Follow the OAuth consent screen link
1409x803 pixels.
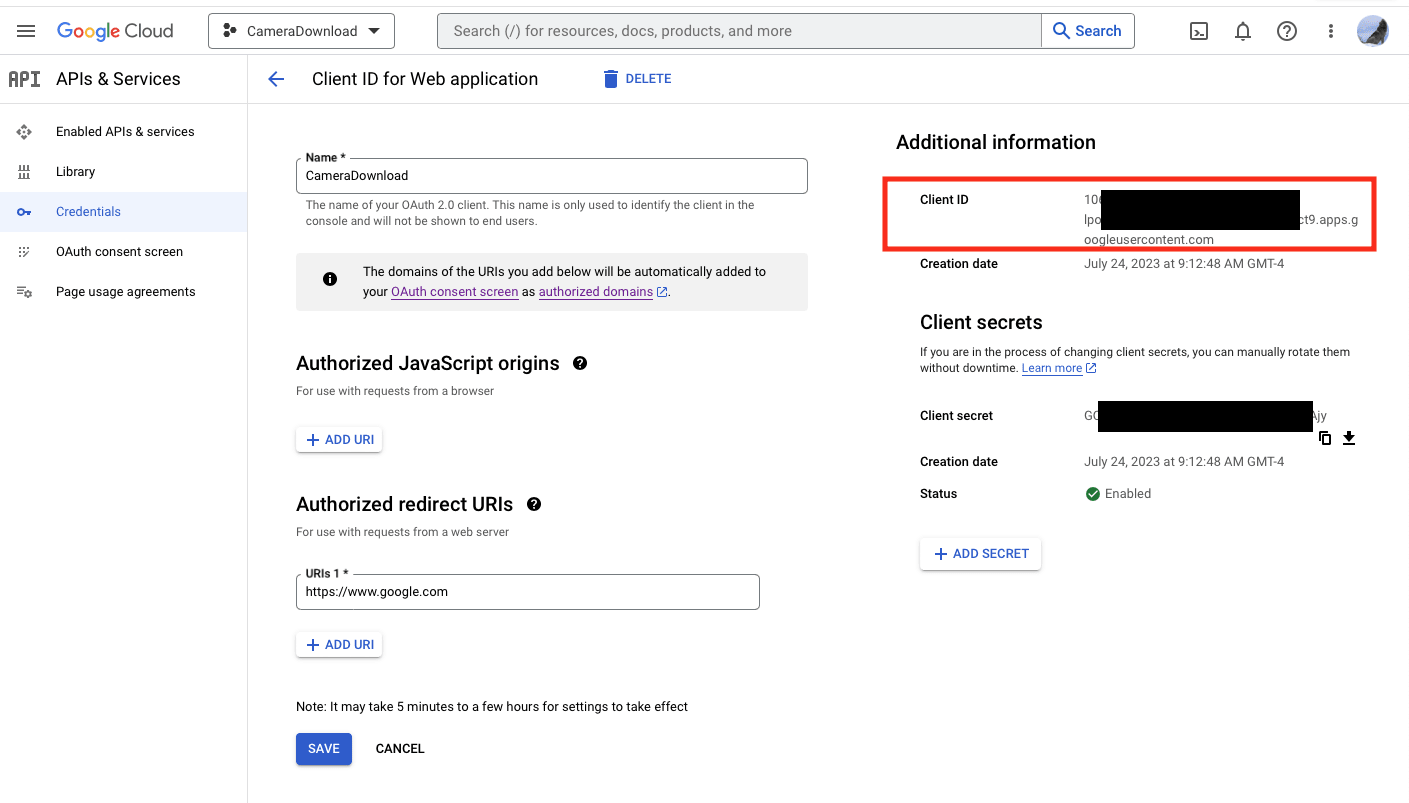click(x=454, y=292)
